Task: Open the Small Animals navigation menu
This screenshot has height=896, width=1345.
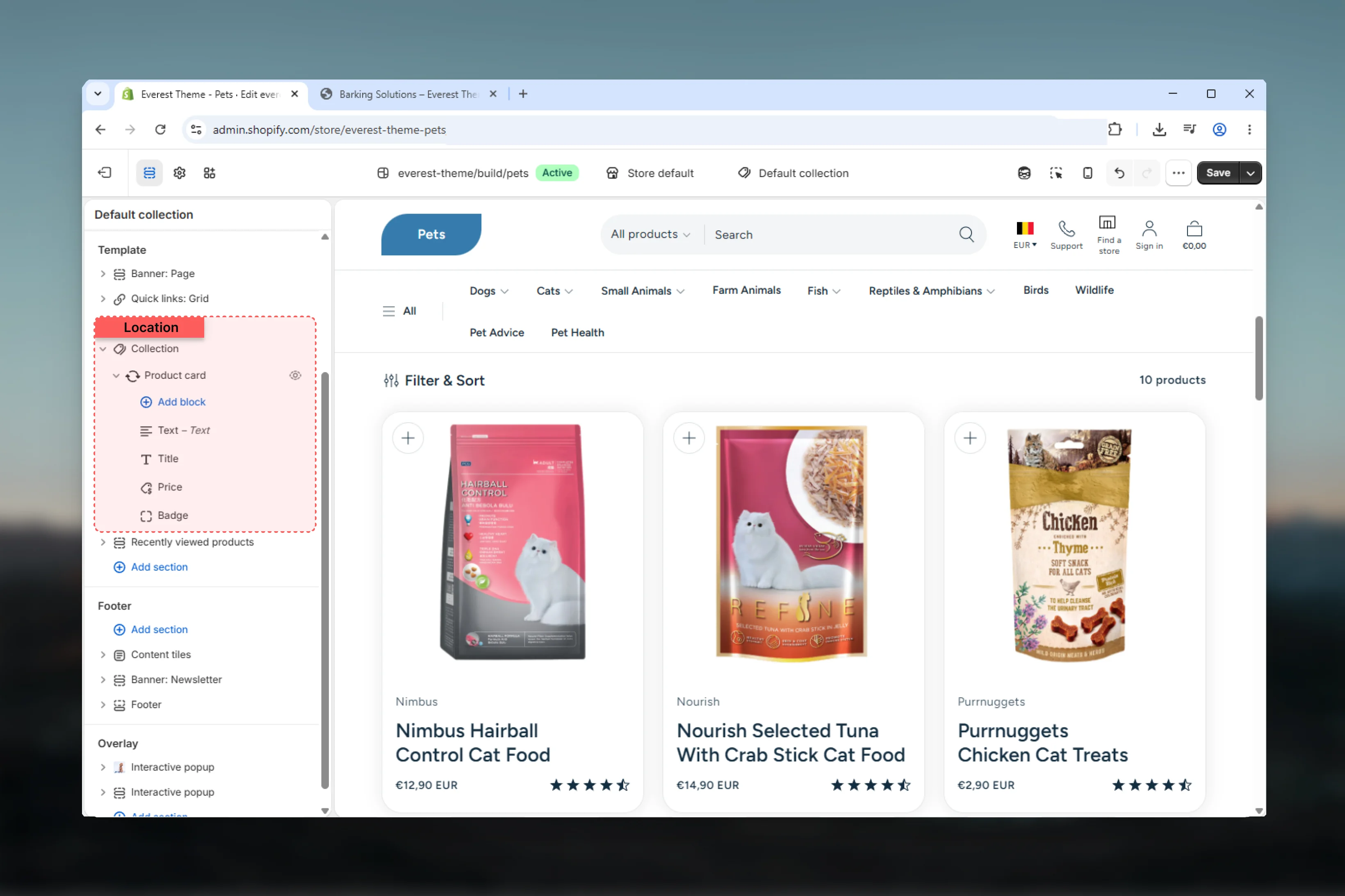Action: click(643, 291)
